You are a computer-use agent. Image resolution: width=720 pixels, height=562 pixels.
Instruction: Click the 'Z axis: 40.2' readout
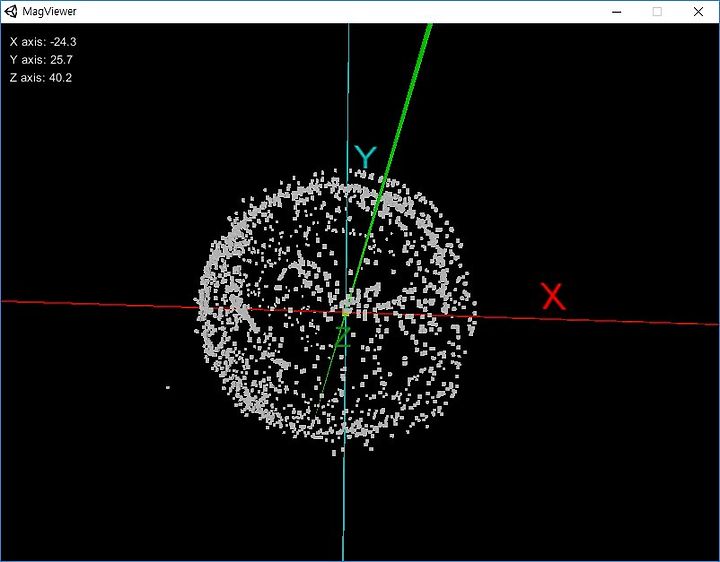[40, 78]
